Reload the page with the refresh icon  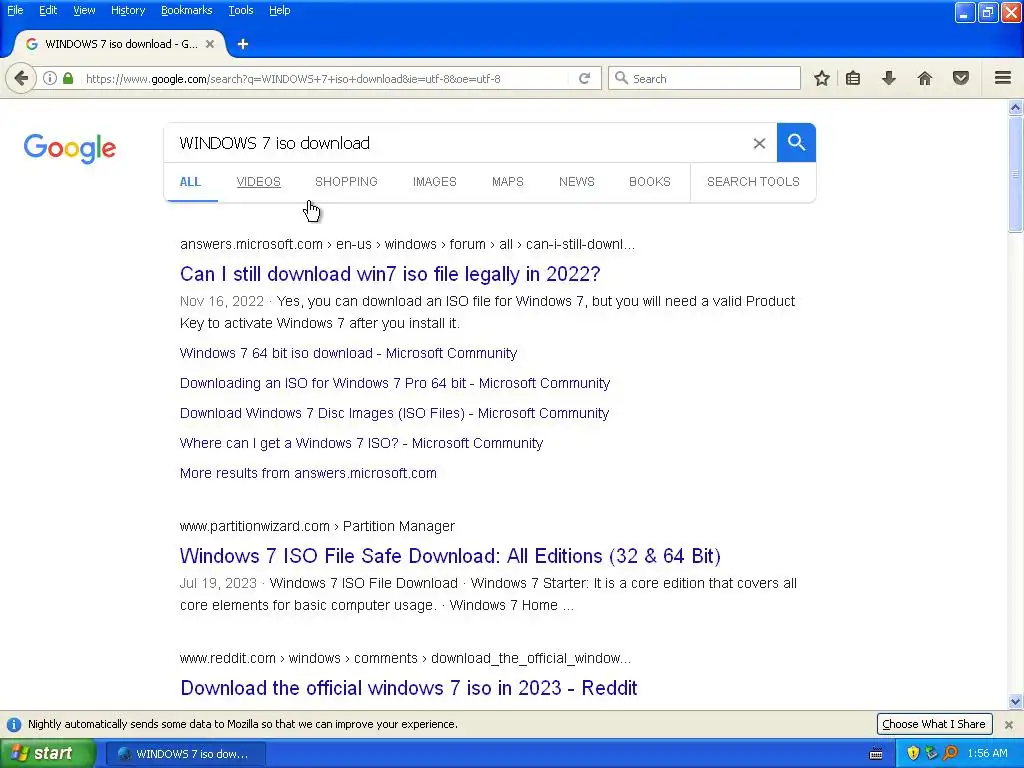pyautogui.click(x=584, y=78)
